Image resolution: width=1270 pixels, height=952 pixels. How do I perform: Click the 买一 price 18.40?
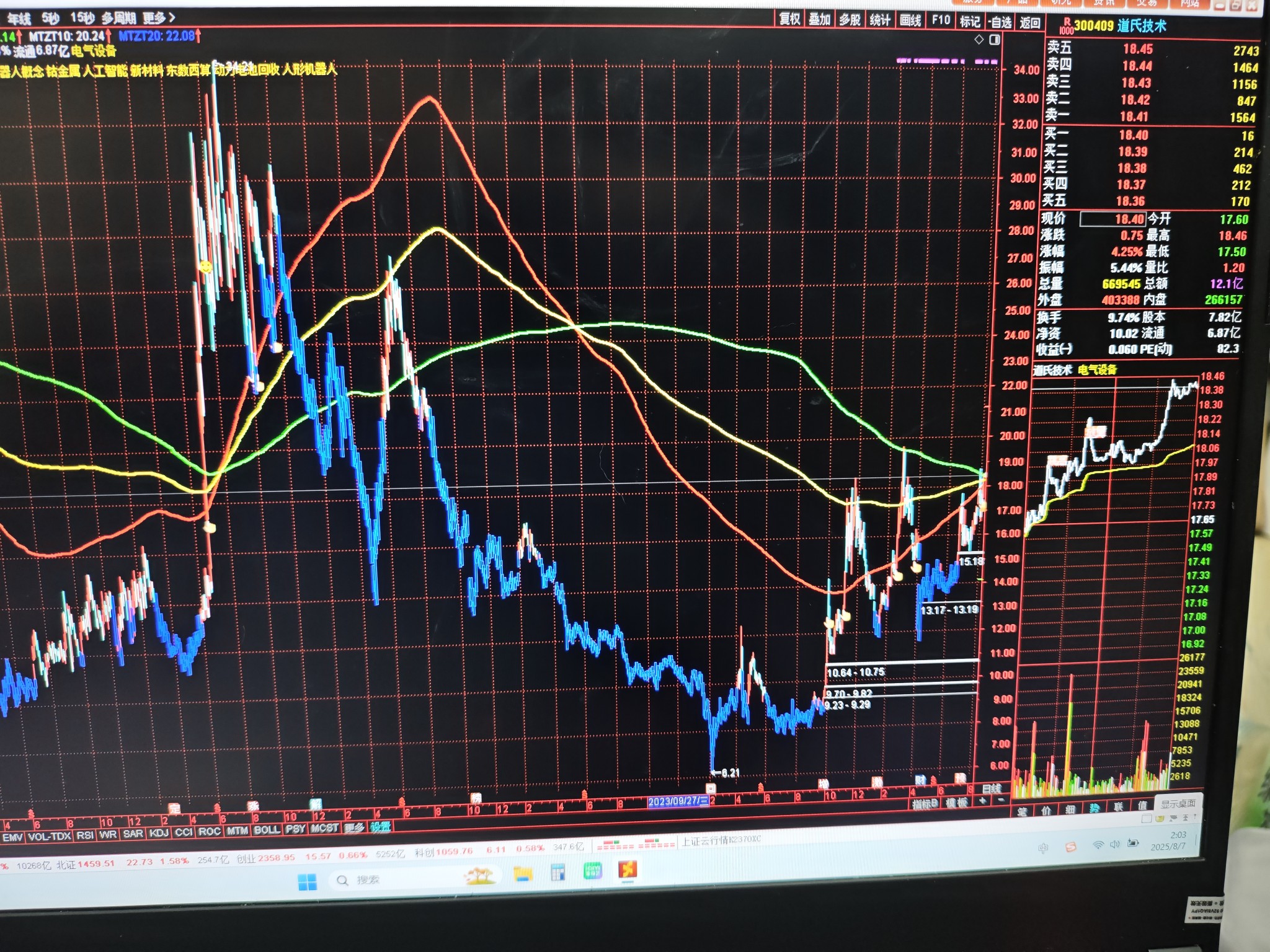coord(1133,135)
